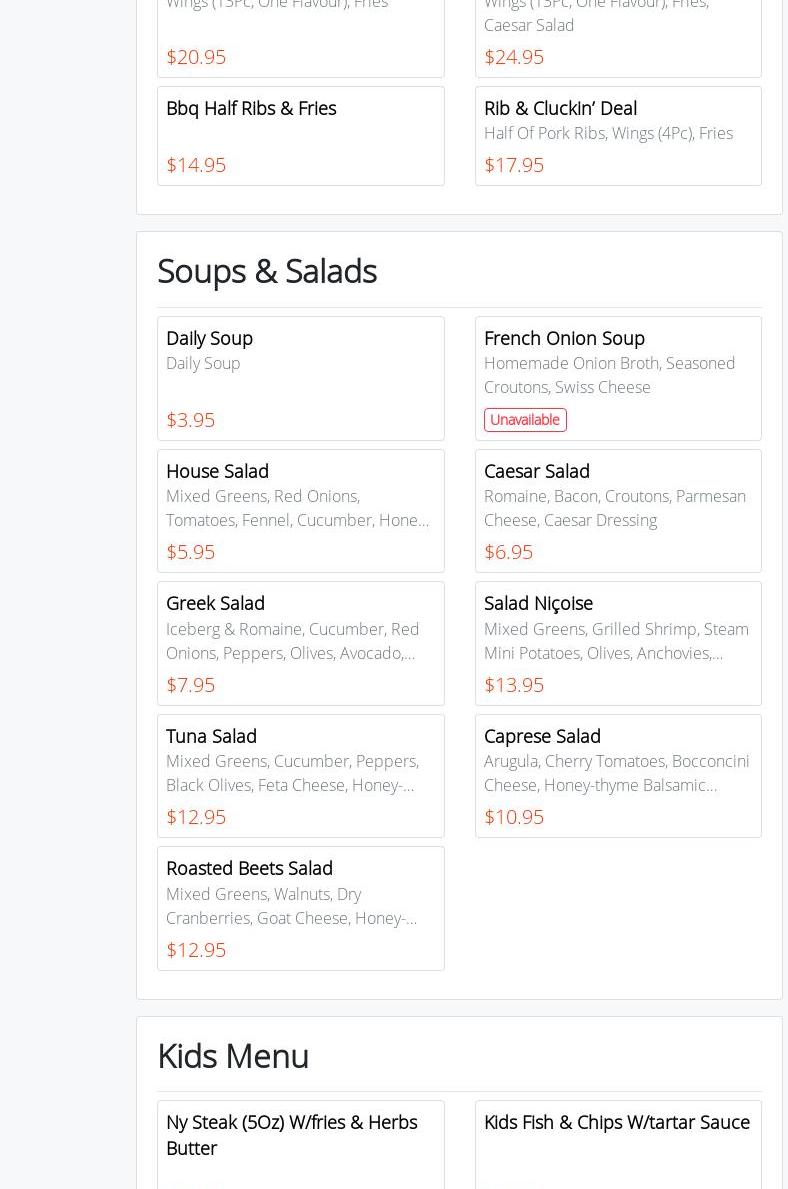Click the Kids Menu section heading

(233, 1056)
